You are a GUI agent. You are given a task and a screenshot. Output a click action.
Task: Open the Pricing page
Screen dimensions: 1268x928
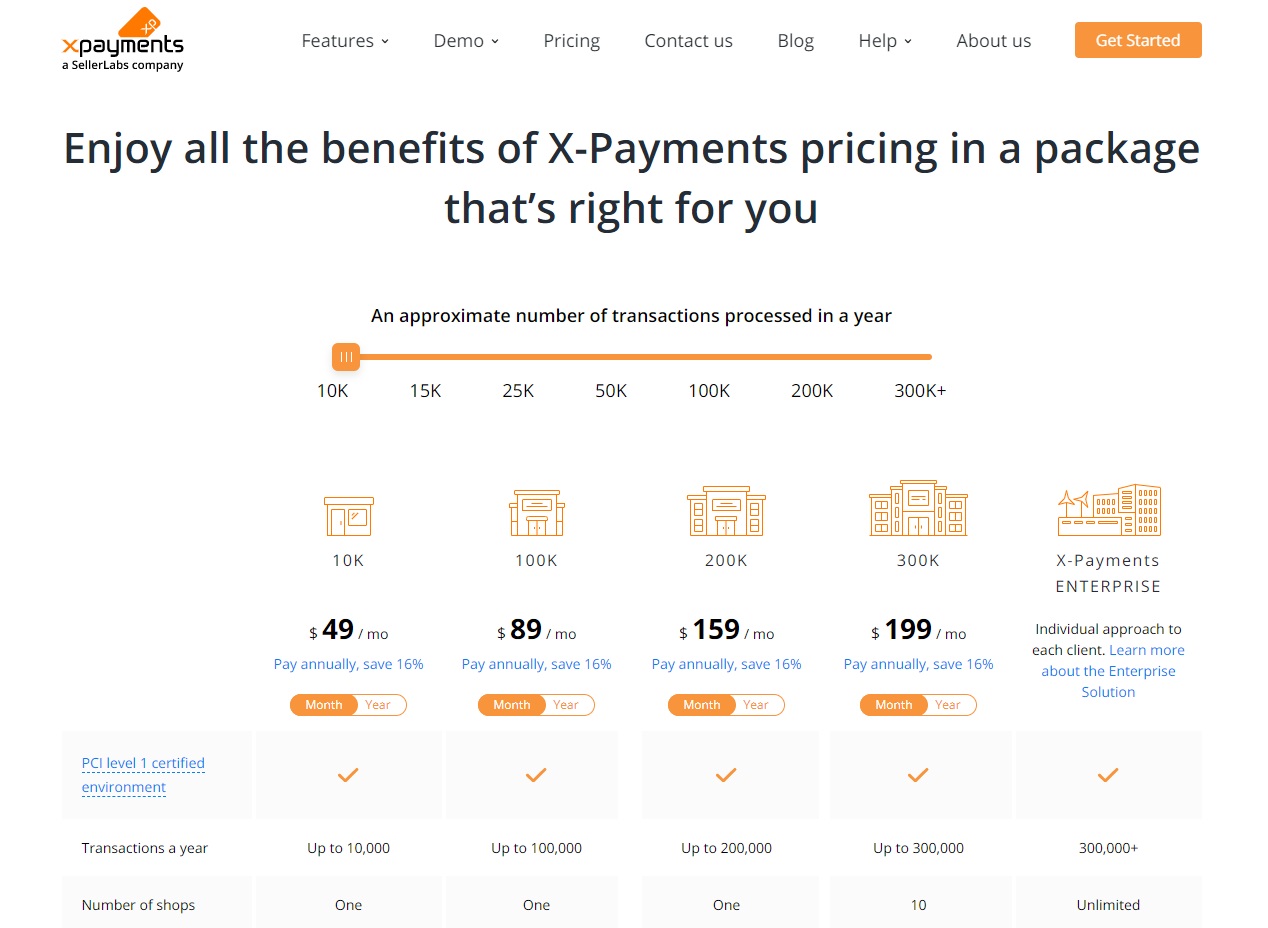pyautogui.click(x=571, y=40)
